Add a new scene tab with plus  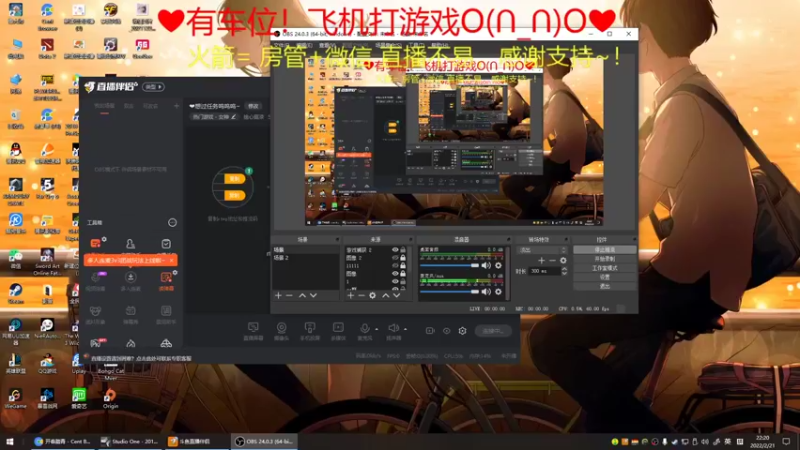177,106
